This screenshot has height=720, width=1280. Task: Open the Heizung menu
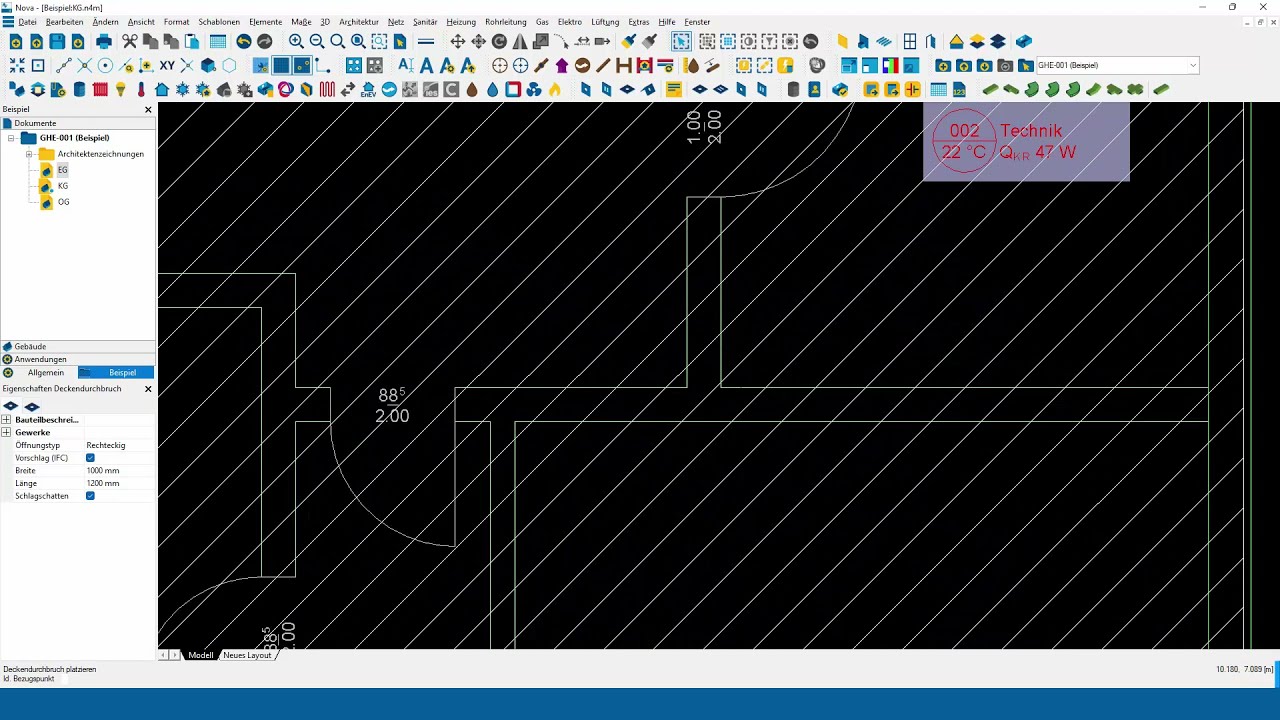point(461,22)
